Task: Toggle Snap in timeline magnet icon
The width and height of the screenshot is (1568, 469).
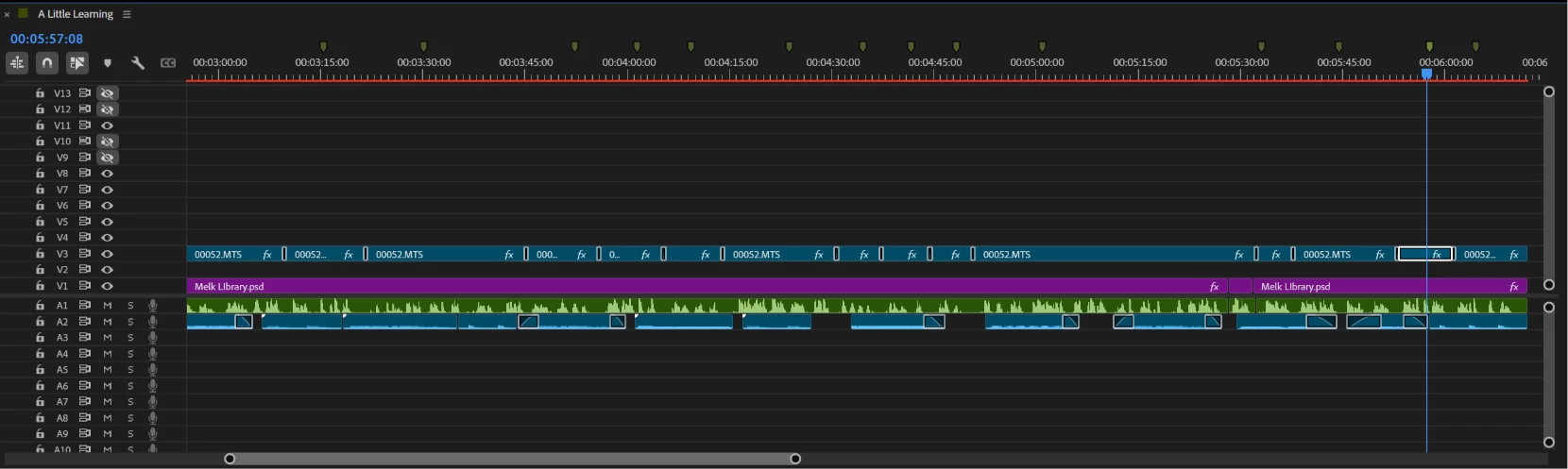Action: (x=47, y=63)
